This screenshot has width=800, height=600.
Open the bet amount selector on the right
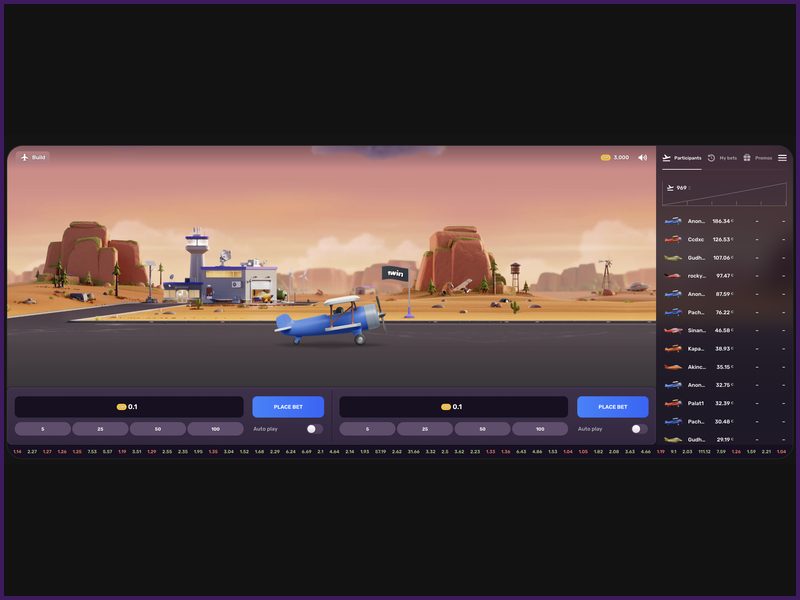click(x=455, y=406)
